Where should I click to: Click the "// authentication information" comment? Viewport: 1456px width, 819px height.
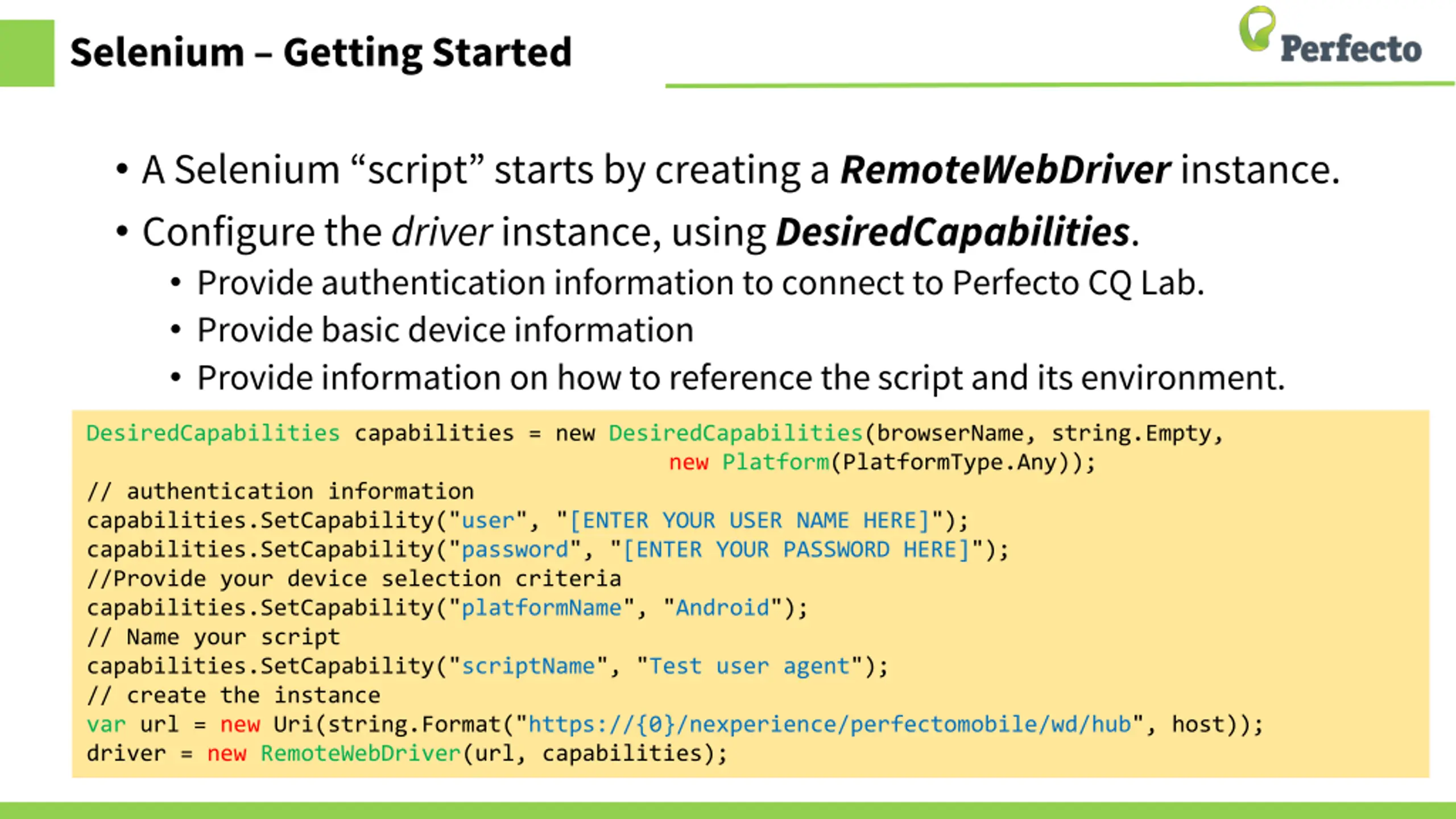tap(280, 491)
